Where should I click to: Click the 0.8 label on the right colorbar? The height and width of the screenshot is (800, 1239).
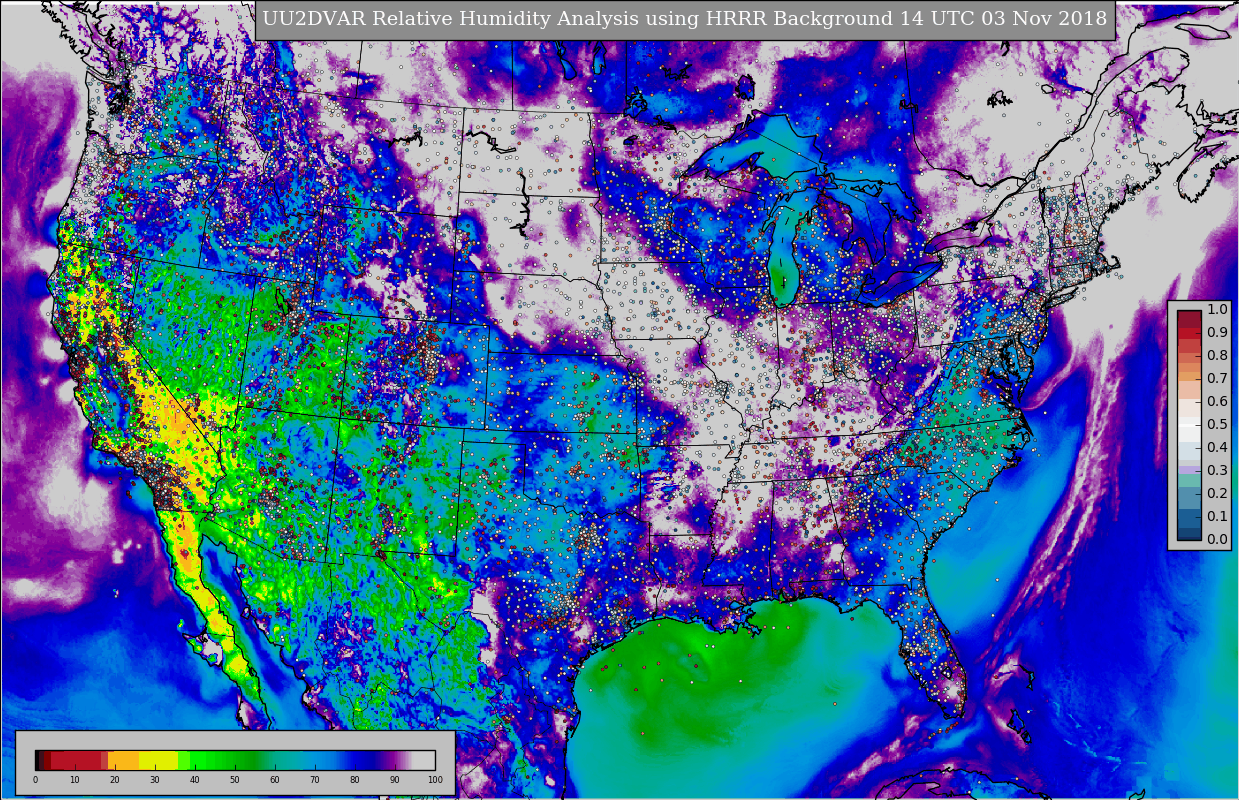1217,356
